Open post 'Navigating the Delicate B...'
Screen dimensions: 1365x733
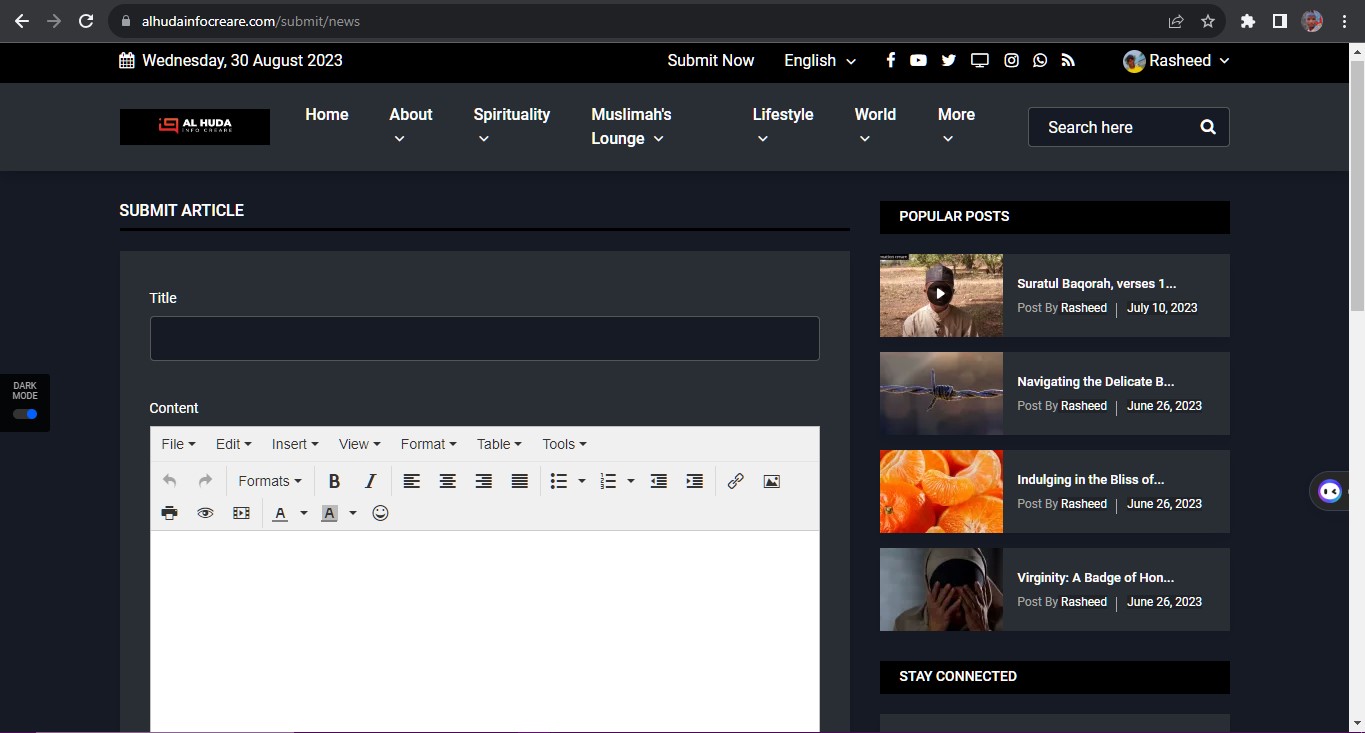click(1095, 382)
